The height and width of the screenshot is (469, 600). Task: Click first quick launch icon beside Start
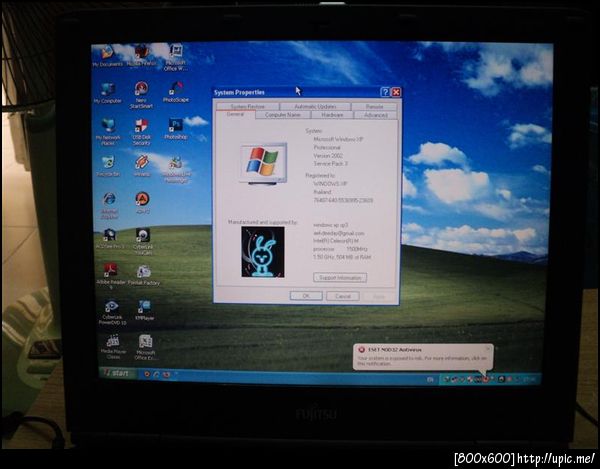147,374
